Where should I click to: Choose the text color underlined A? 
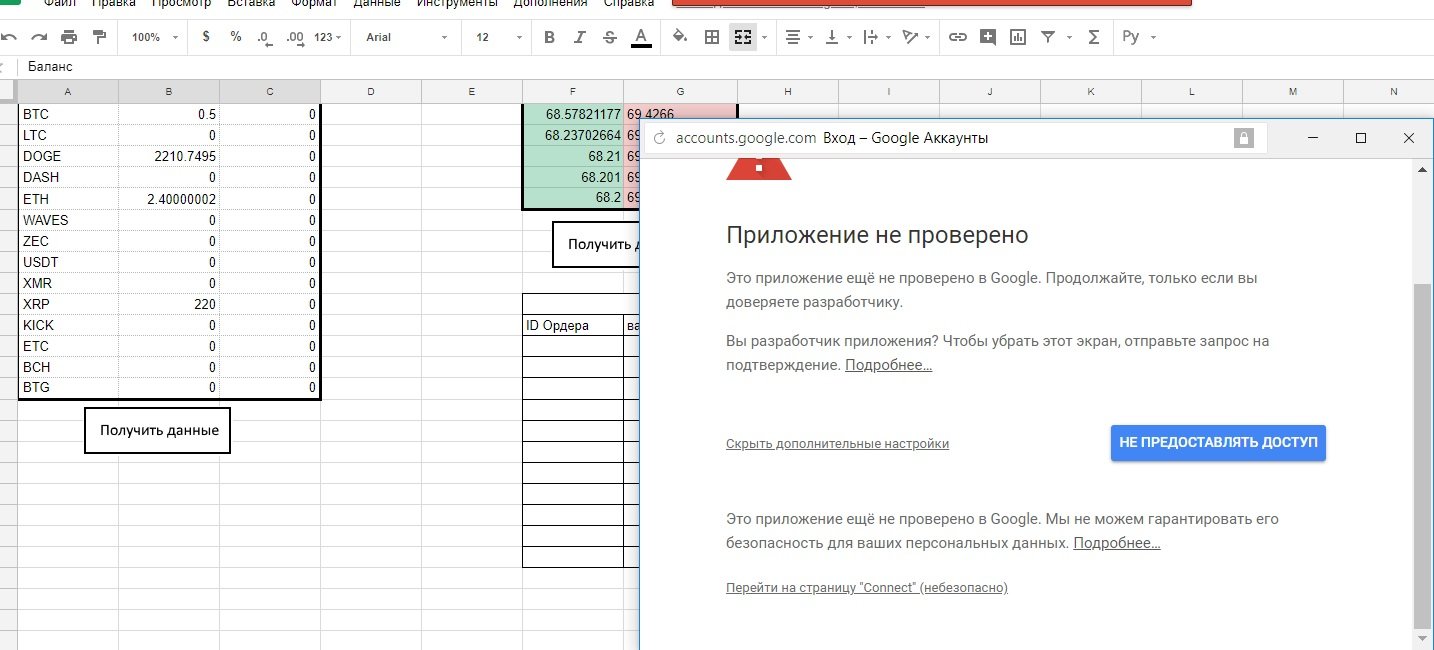coord(641,37)
